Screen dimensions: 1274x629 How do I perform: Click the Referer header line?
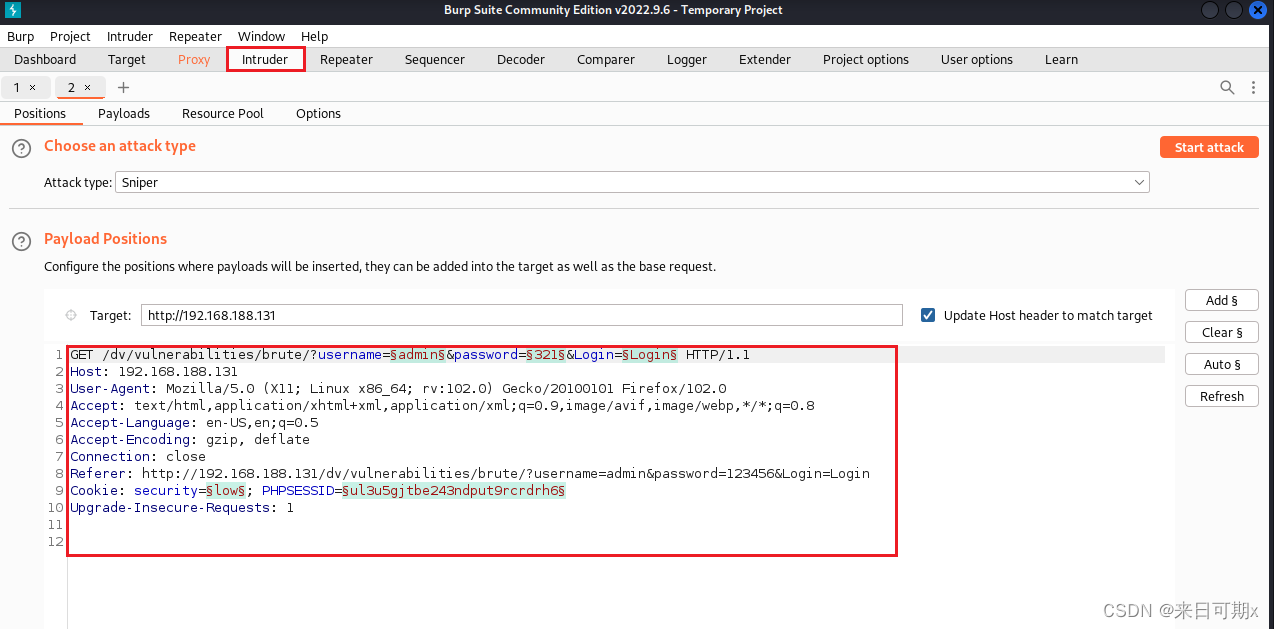[x=470, y=473]
